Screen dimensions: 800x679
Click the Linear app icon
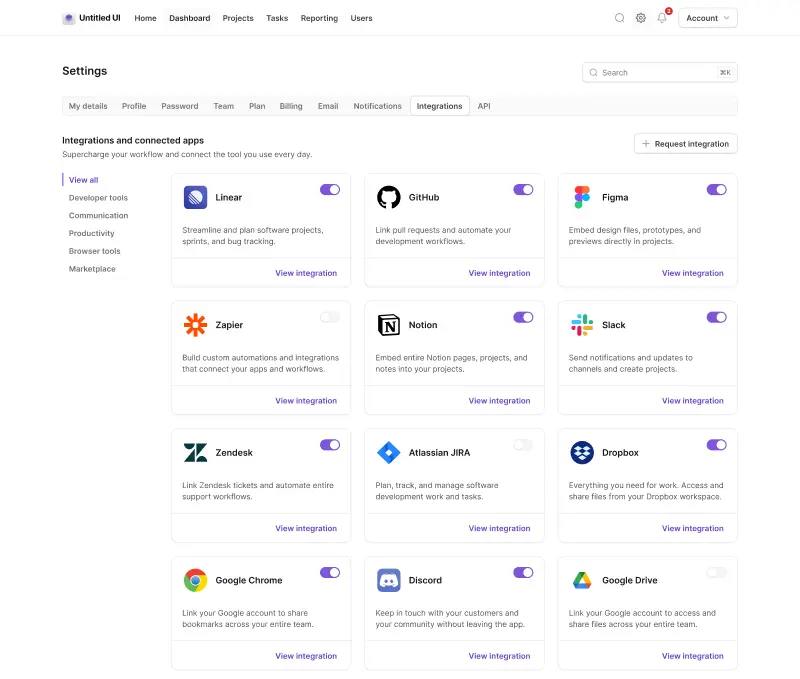195,197
